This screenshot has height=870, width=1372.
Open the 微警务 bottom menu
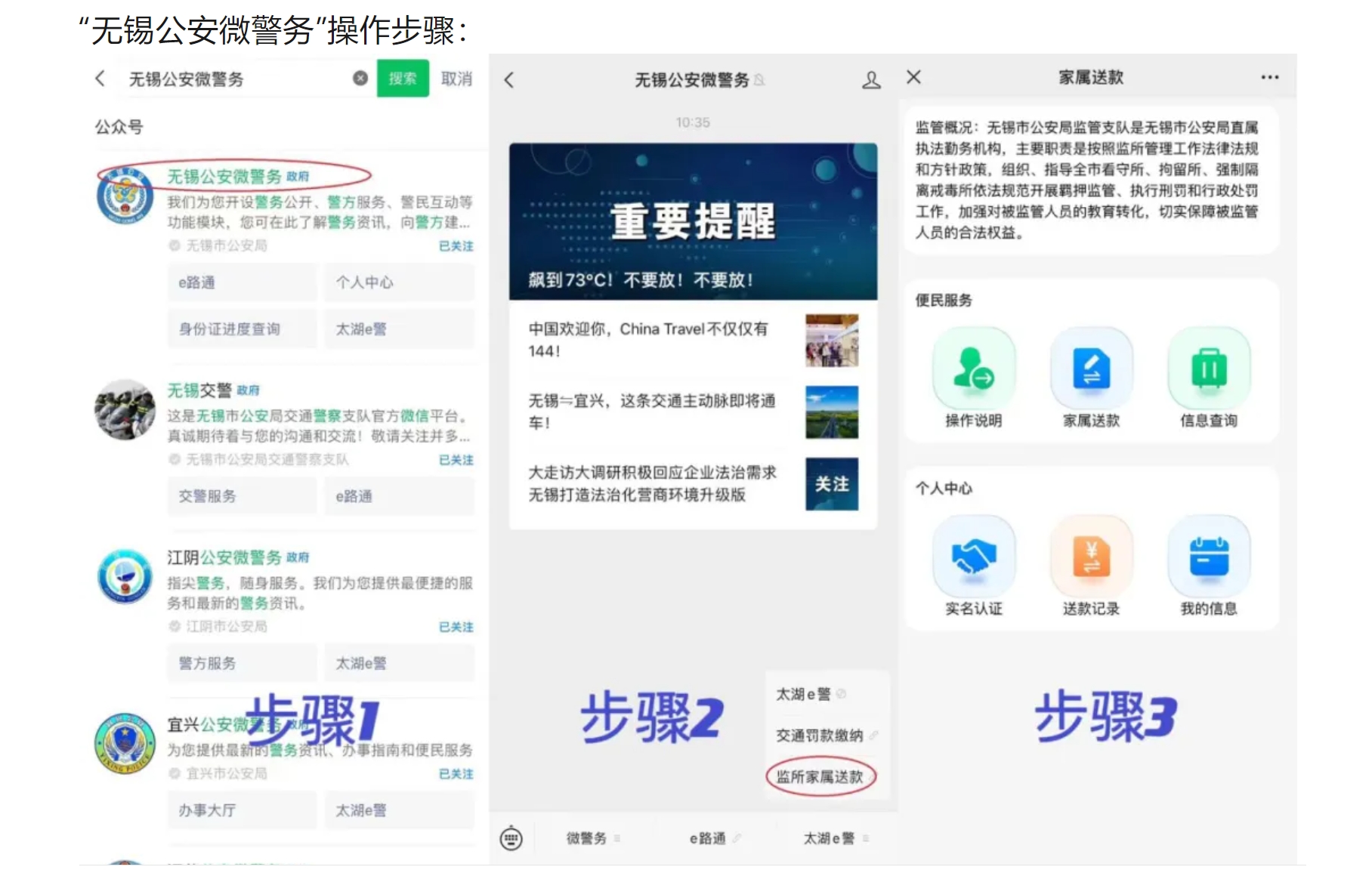(x=593, y=838)
